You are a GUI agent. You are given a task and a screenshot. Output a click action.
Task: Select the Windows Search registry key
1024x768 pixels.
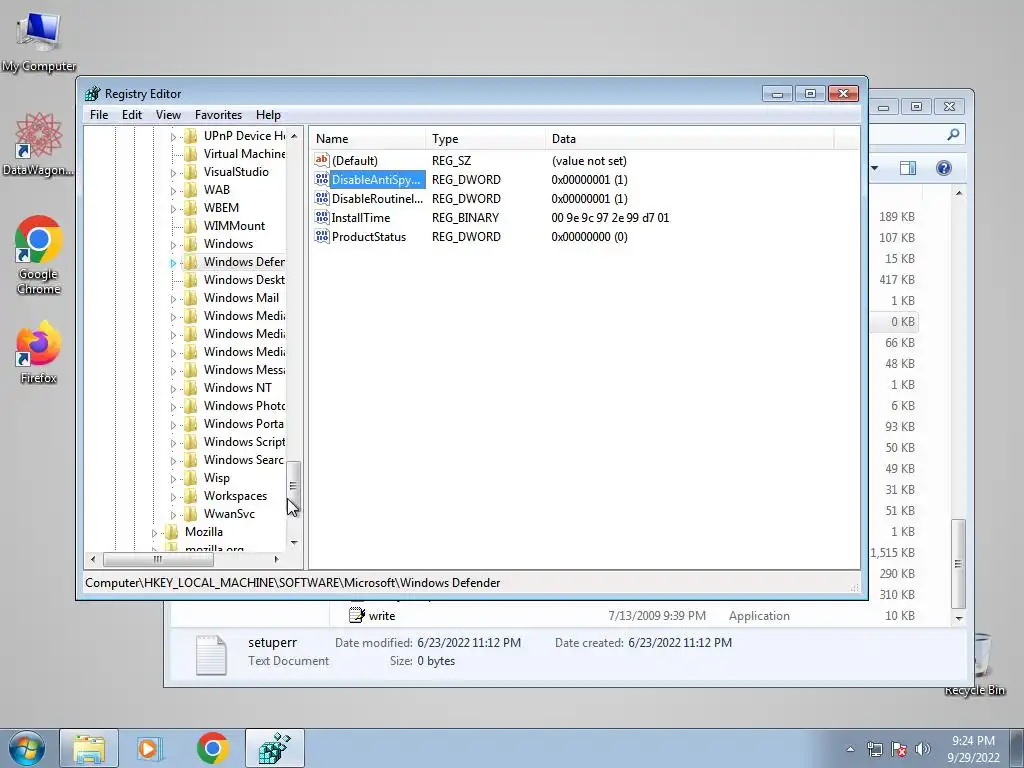coord(244,460)
